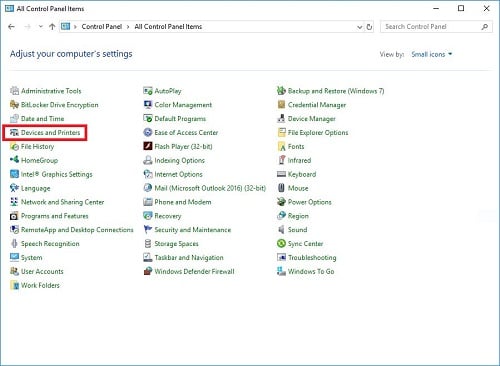Click the Color Management icon
Image resolution: width=500 pixels, height=366 pixels.
pyautogui.click(x=148, y=105)
